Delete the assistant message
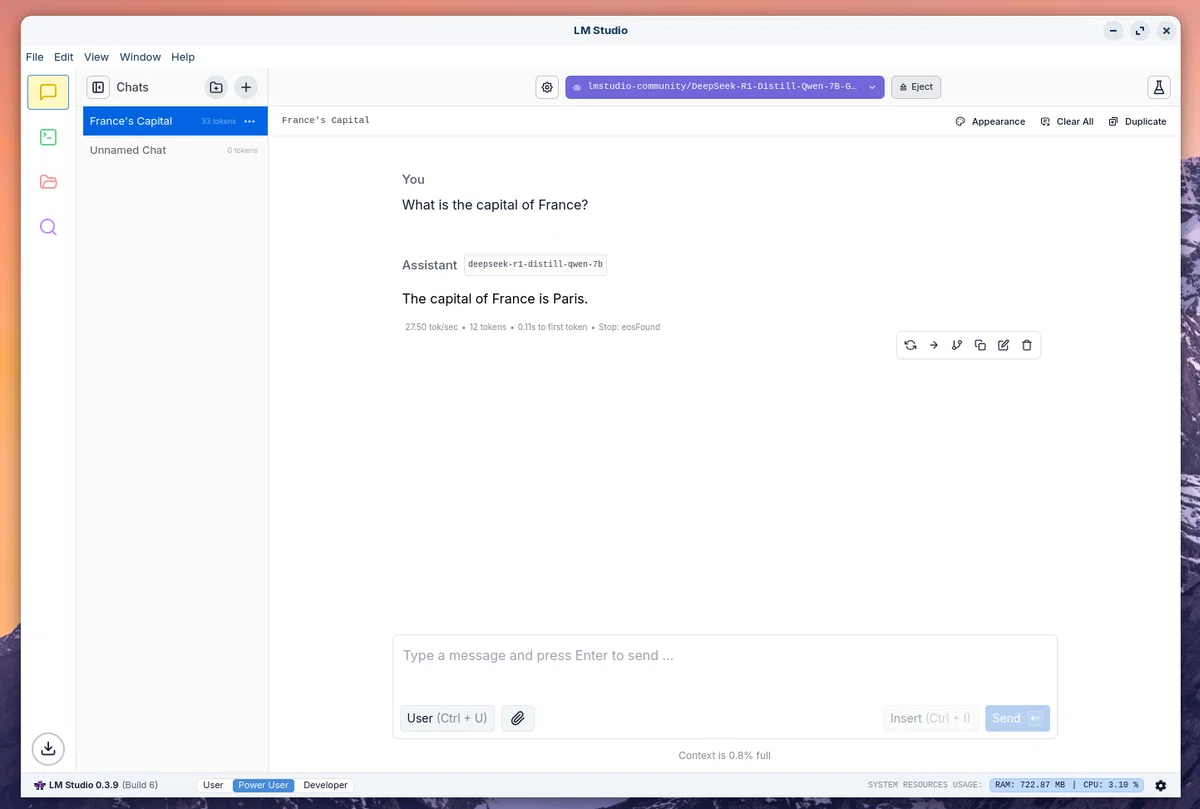Screen dimensions: 1200x809 click(x=1027, y=345)
